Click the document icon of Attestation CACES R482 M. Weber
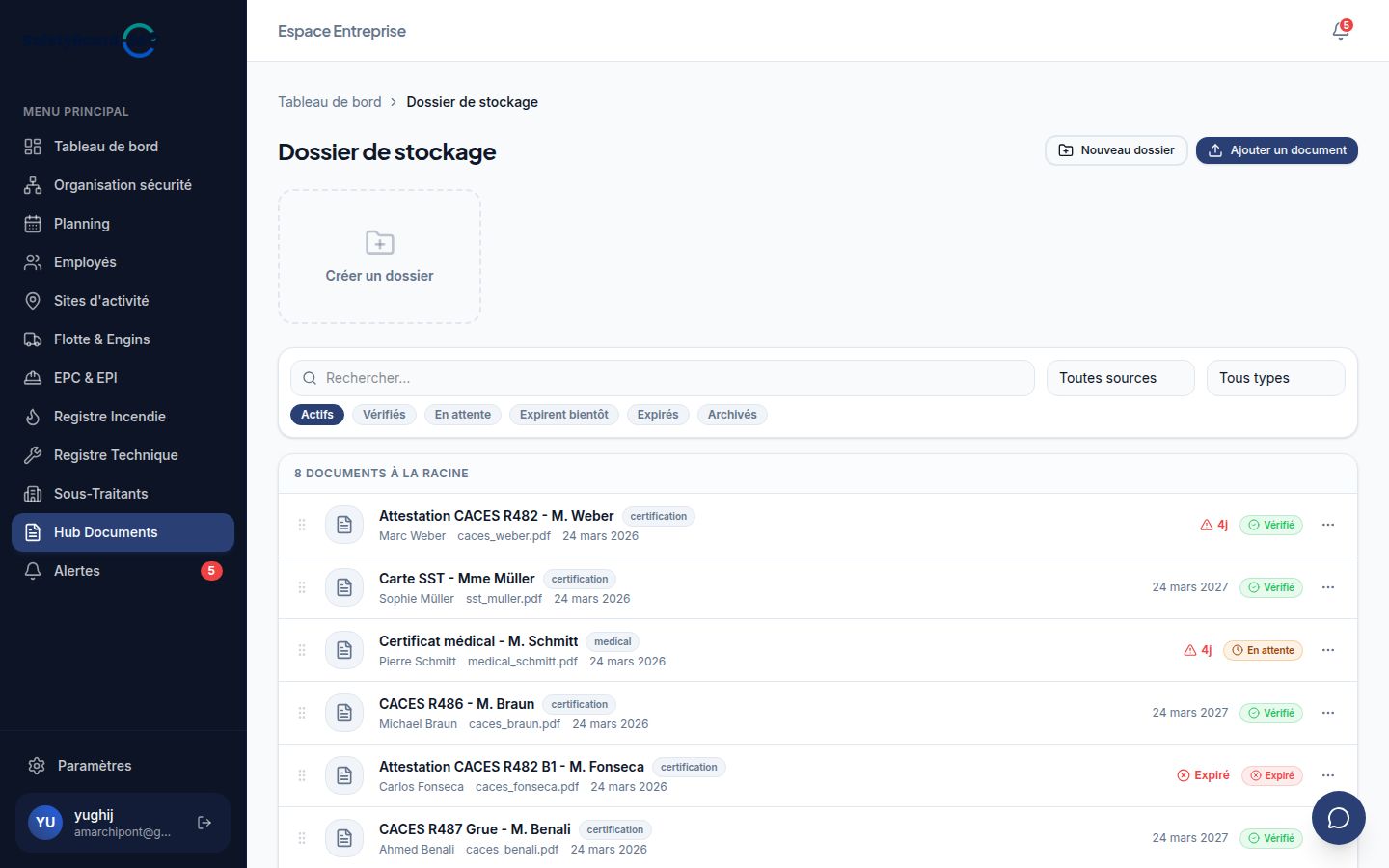 (x=344, y=525)
